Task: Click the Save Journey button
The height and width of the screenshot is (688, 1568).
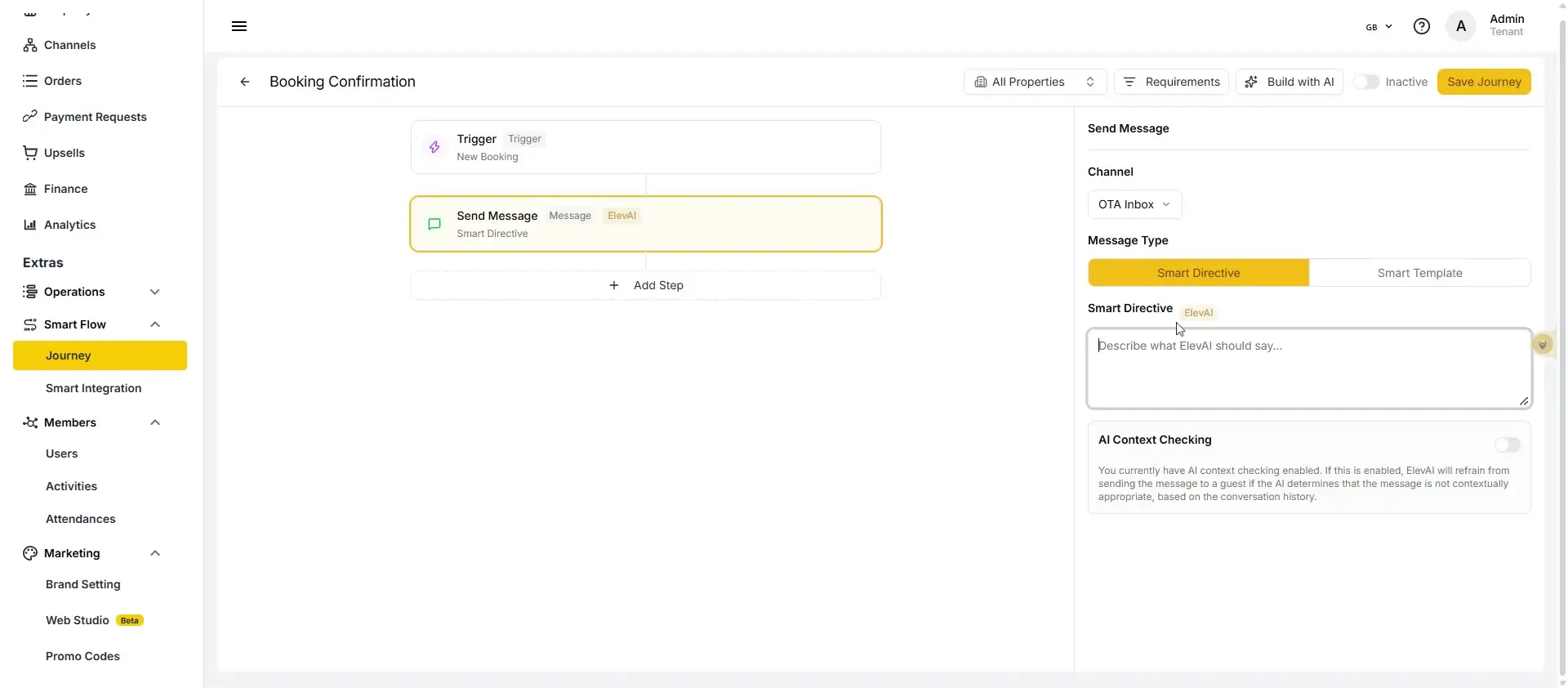Action: pyautogui.click(x=1484, y=82)
